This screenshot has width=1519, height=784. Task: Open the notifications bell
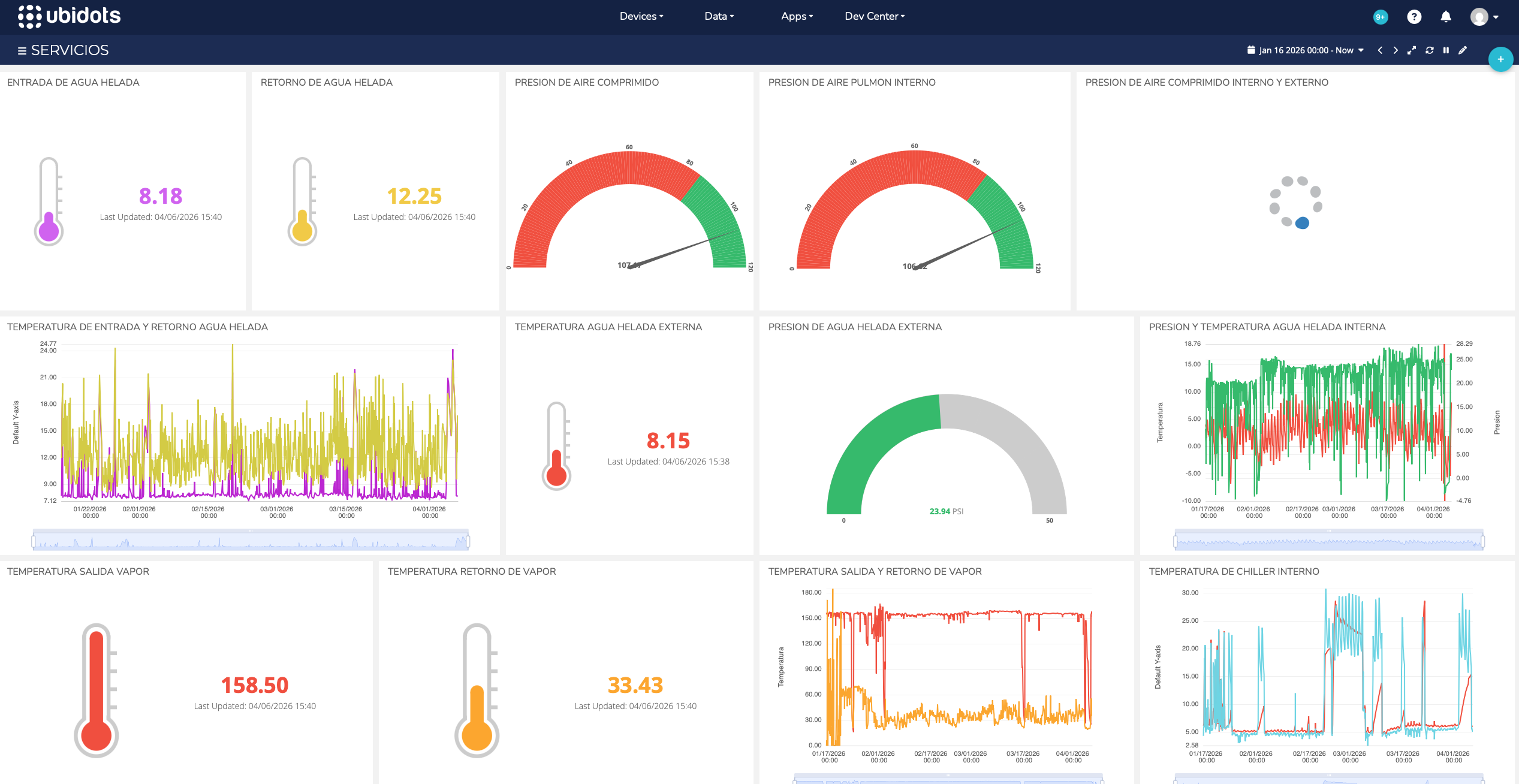point(1446,17)
